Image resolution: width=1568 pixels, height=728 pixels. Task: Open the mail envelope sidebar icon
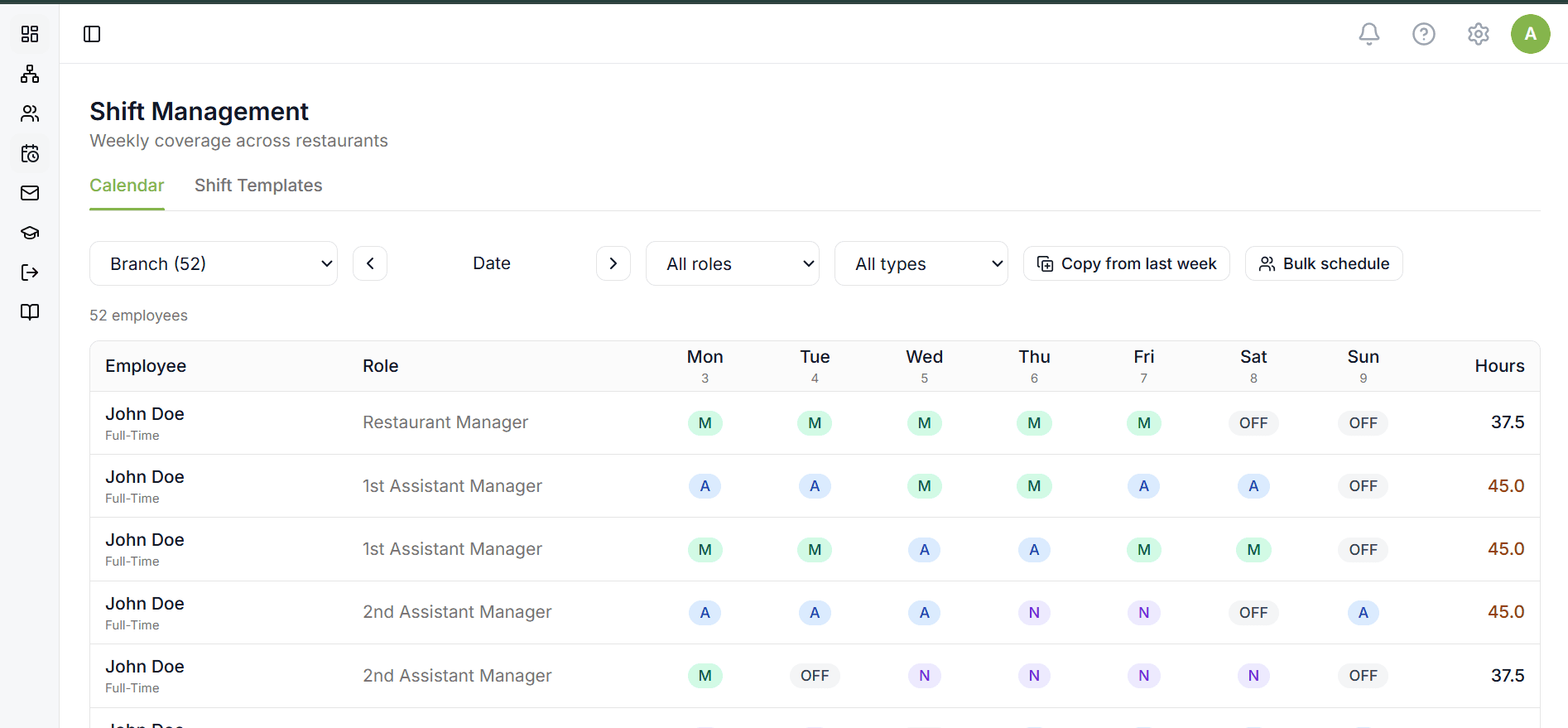(30, 193)
